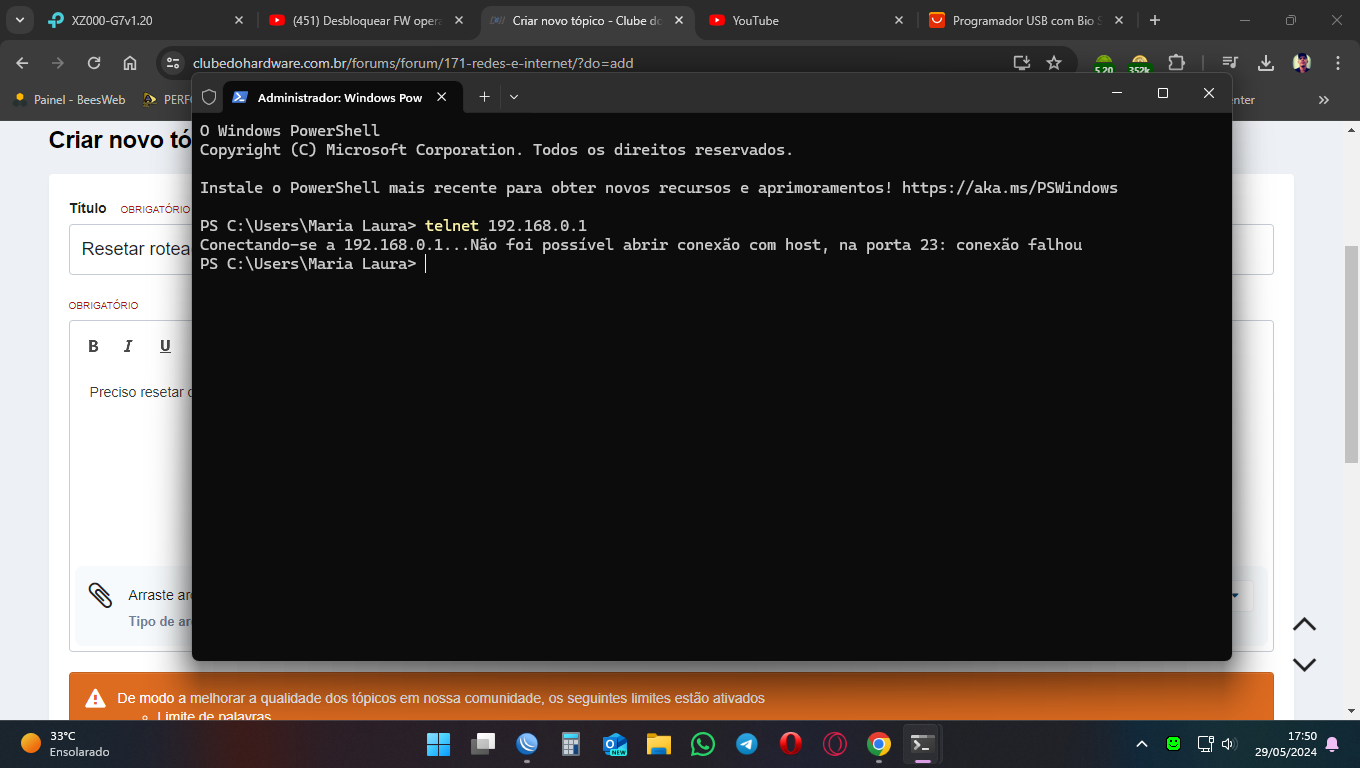Open the terminal new-tab profile dropdown

point(514,97)
